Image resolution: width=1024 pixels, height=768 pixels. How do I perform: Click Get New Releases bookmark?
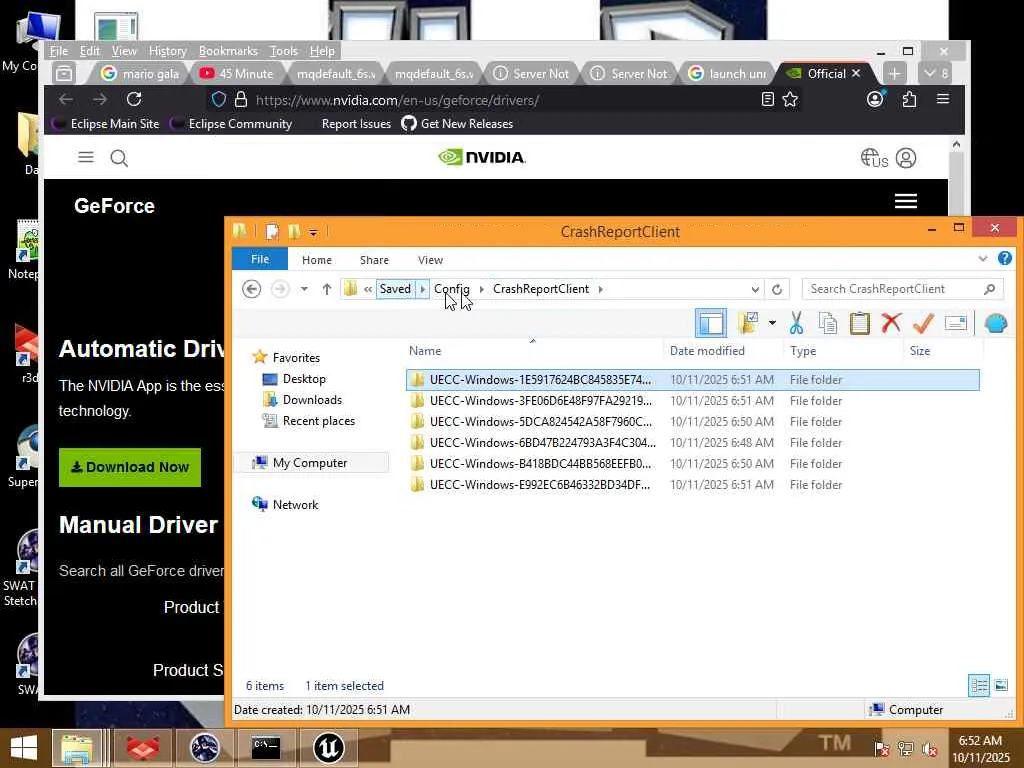point(457,123)
